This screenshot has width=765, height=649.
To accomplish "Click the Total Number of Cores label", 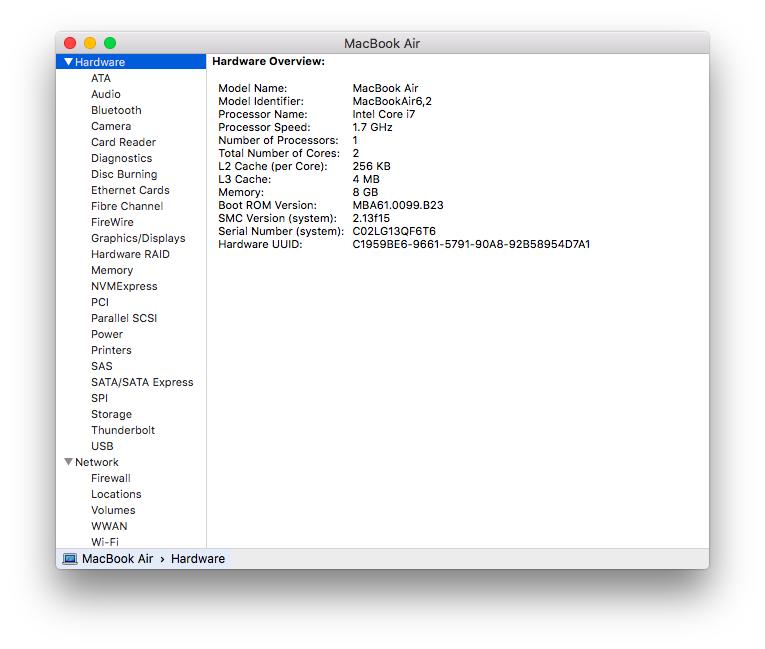I will pyautogui.click(x=279, y=153).
